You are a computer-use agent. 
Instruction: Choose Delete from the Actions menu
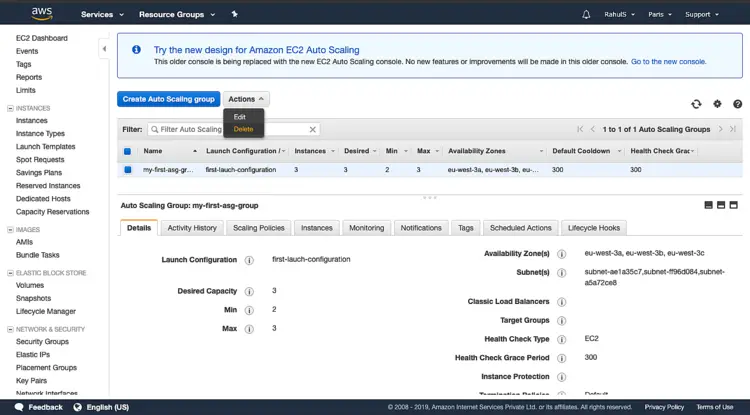[243, 129]
